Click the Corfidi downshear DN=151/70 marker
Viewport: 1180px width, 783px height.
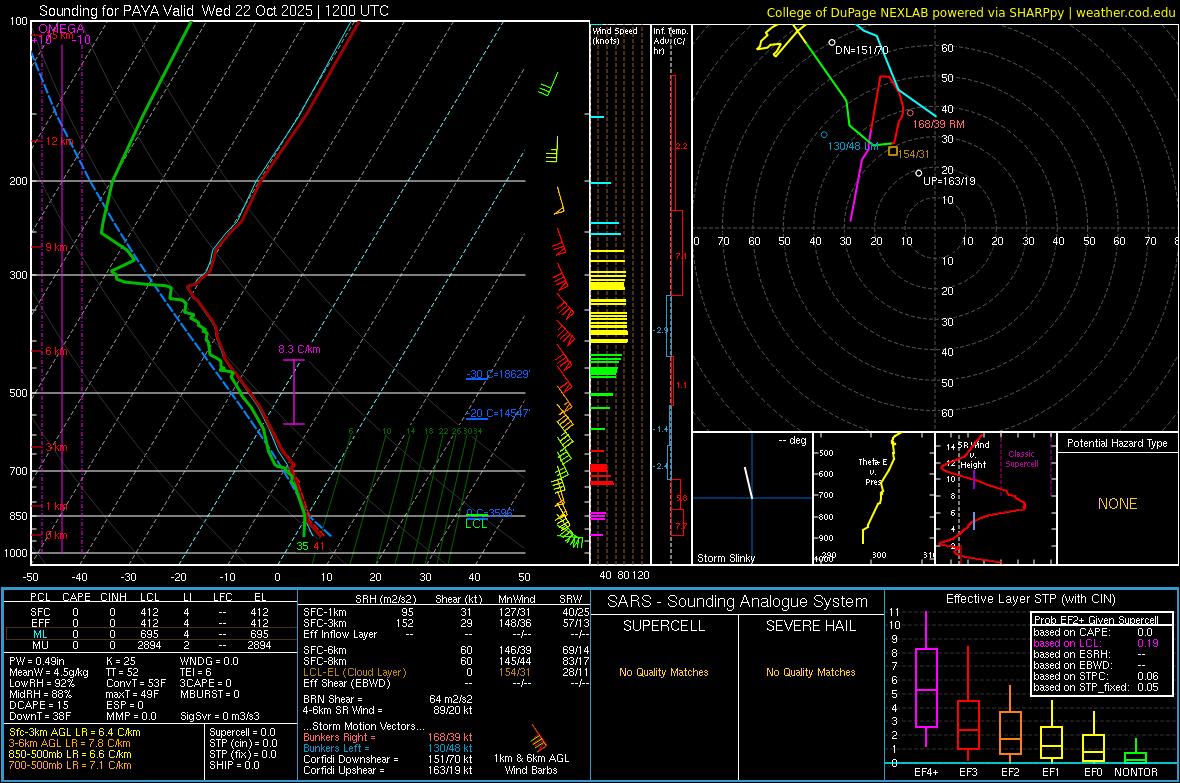[832, 43]
